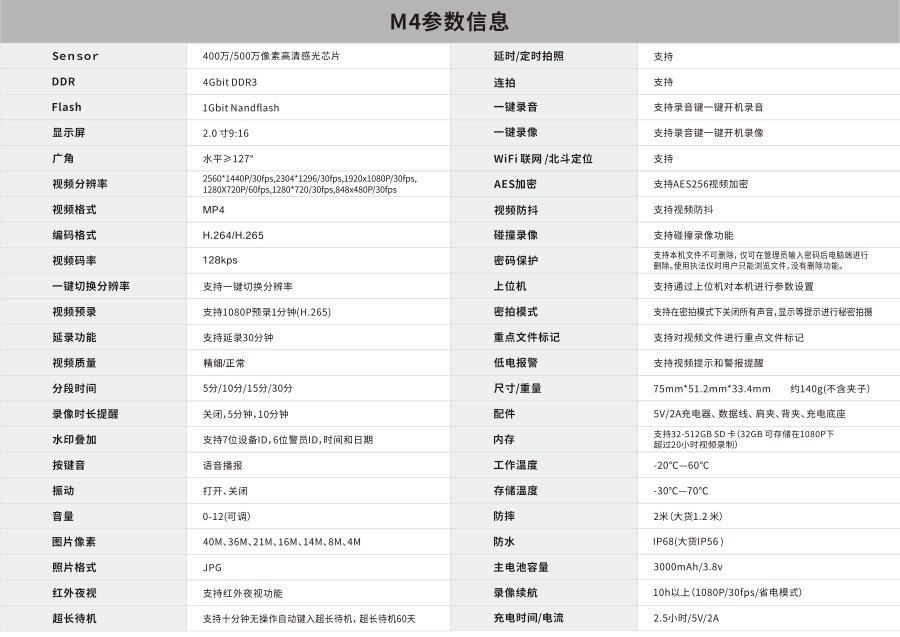Click the value '1Gbit Nandflash'

tap(240, 108)
